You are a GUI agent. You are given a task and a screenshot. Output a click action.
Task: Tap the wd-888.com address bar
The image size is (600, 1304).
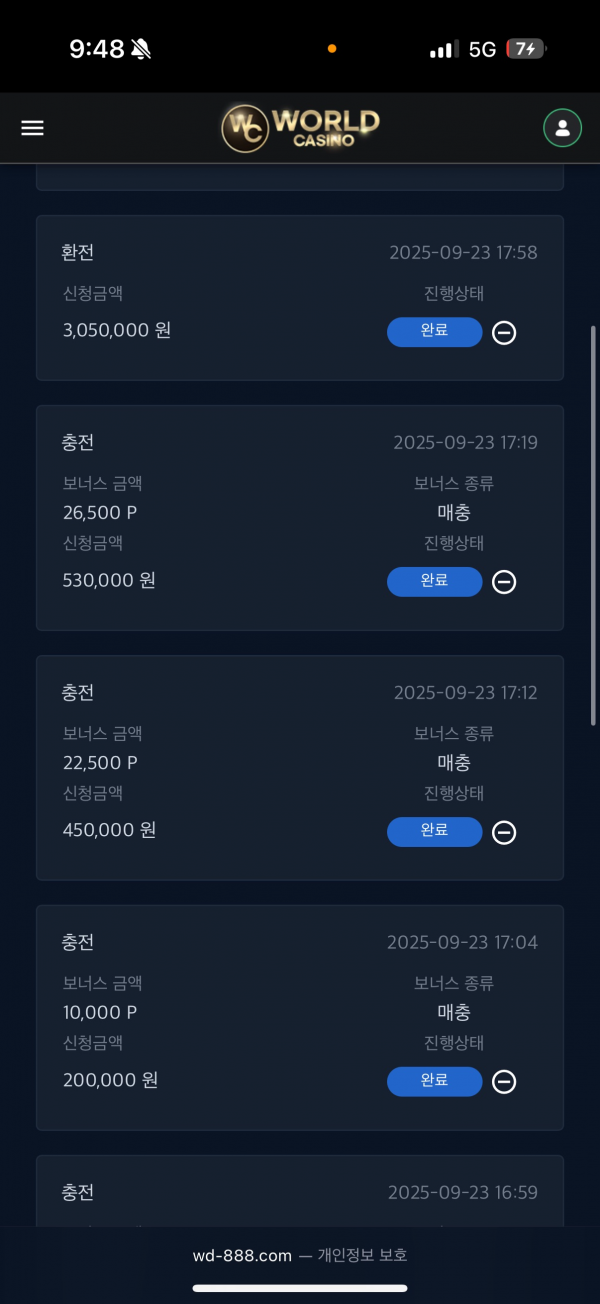coord(300,1255)
